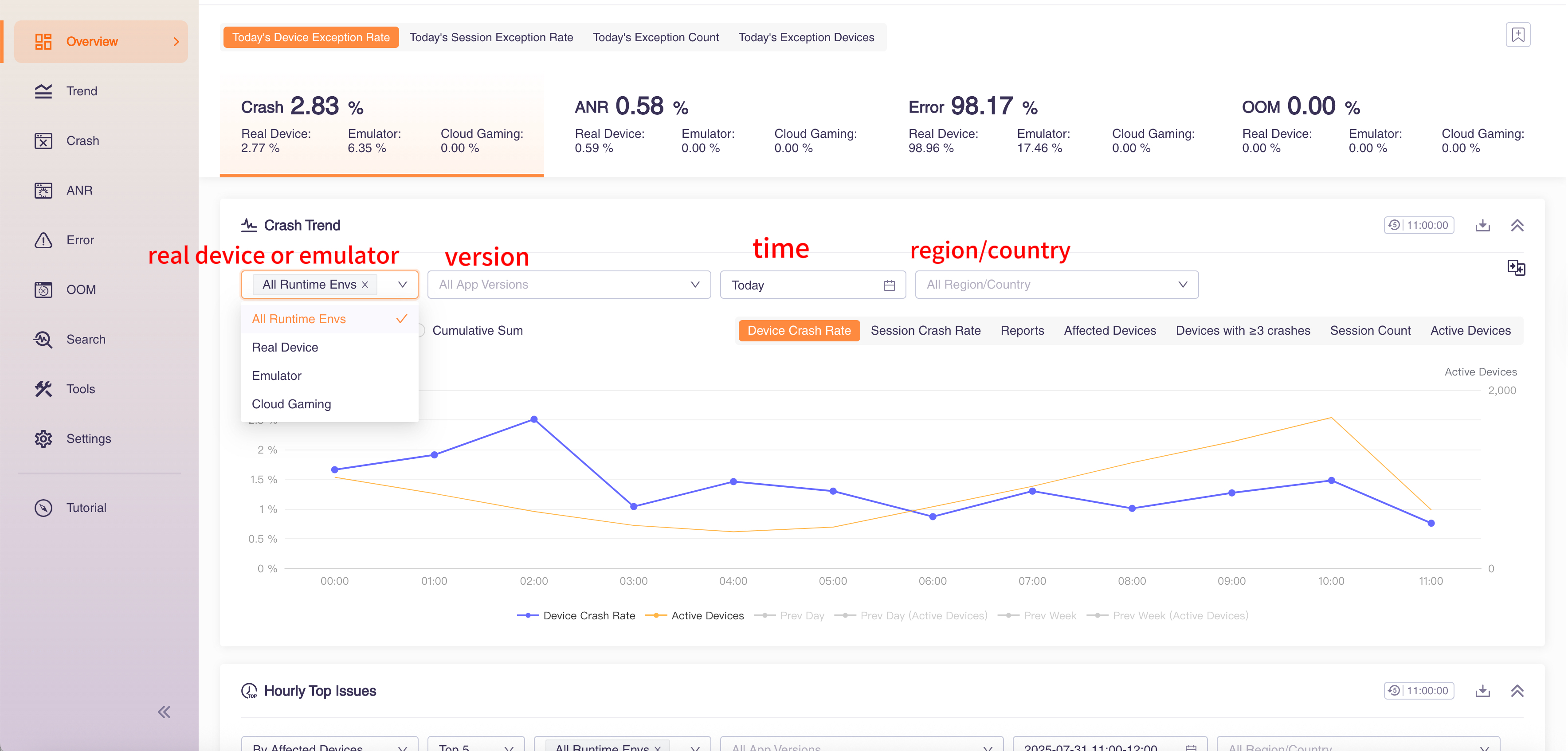The image size is (1568, 751).
Task: Open the All Region/Country dropdown
Action: [x=1057, y=285]
